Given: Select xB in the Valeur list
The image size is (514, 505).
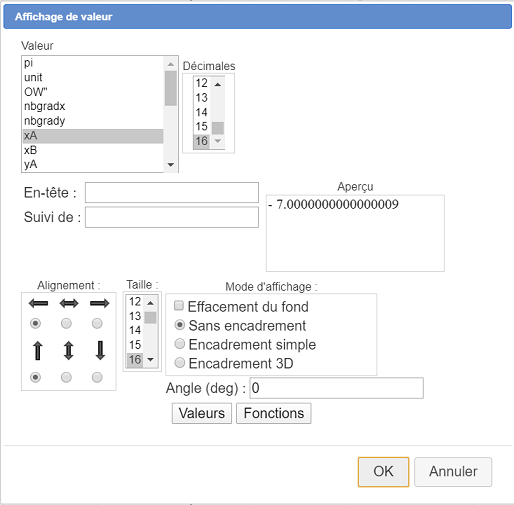Looking at the screenshot, I should tap(93, 150).
